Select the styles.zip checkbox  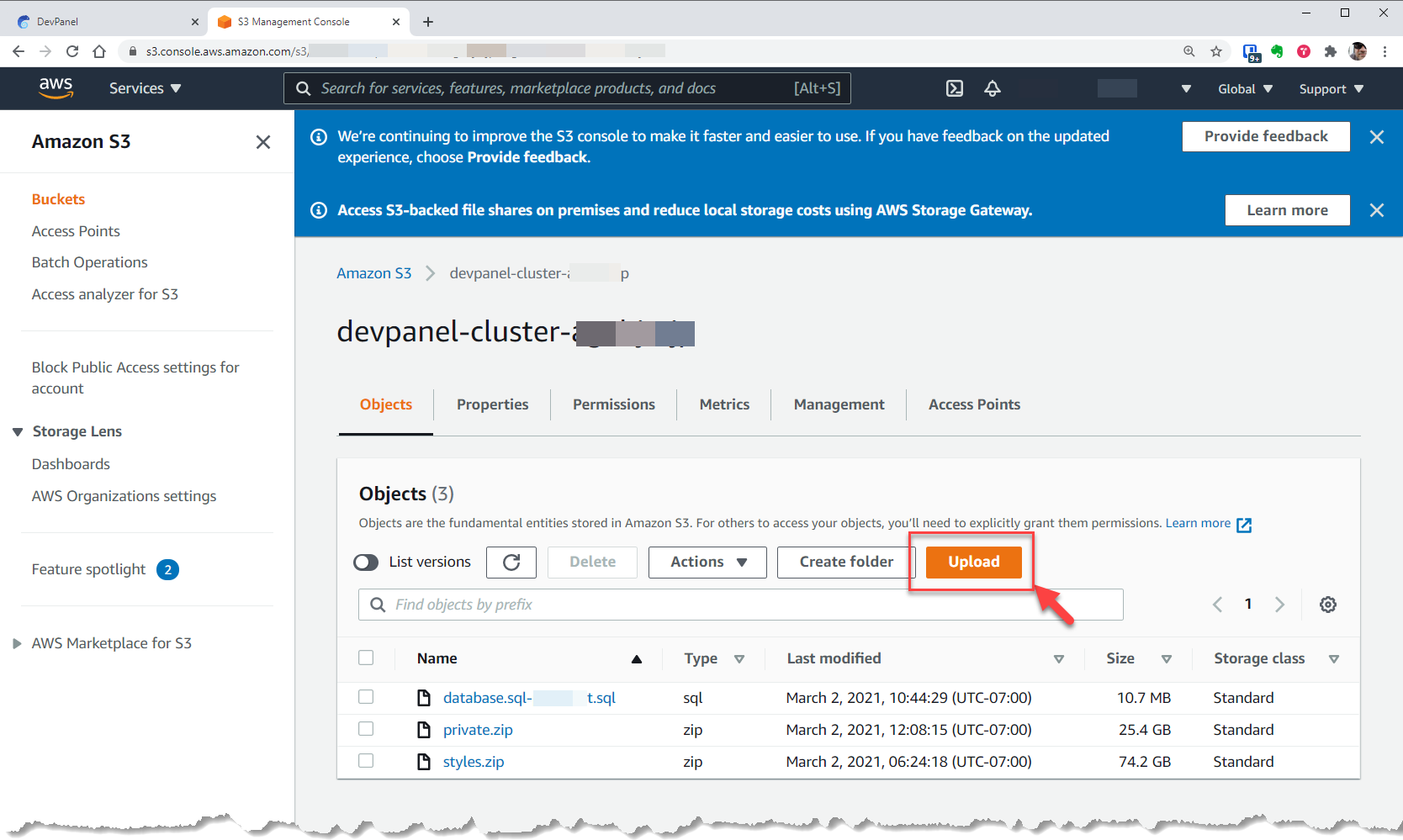coord(366,761)
